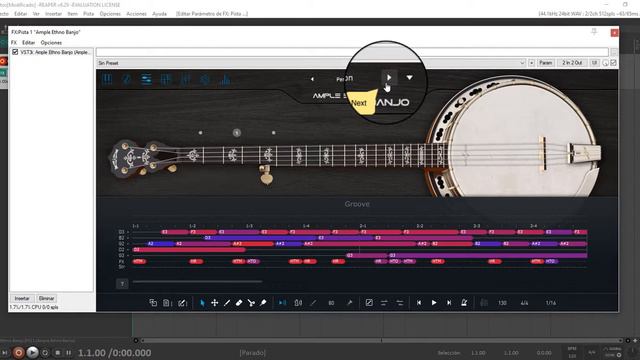Toggle the metronome icon in riffer toolbar
Viewport: 640px width, 360px height.
[x=464, y=302]
